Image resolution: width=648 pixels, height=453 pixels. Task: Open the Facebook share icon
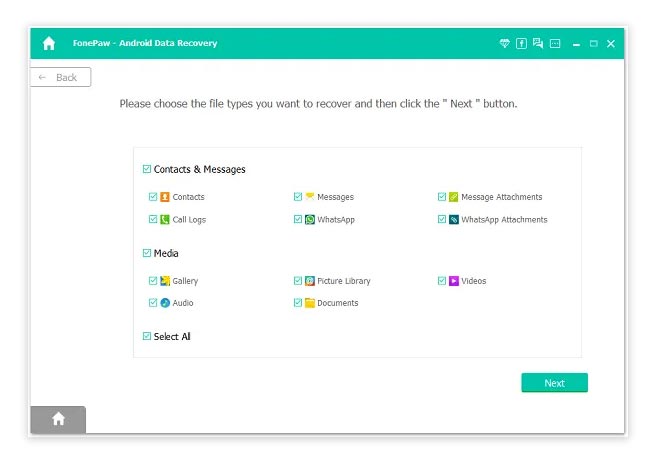(521, 43)
